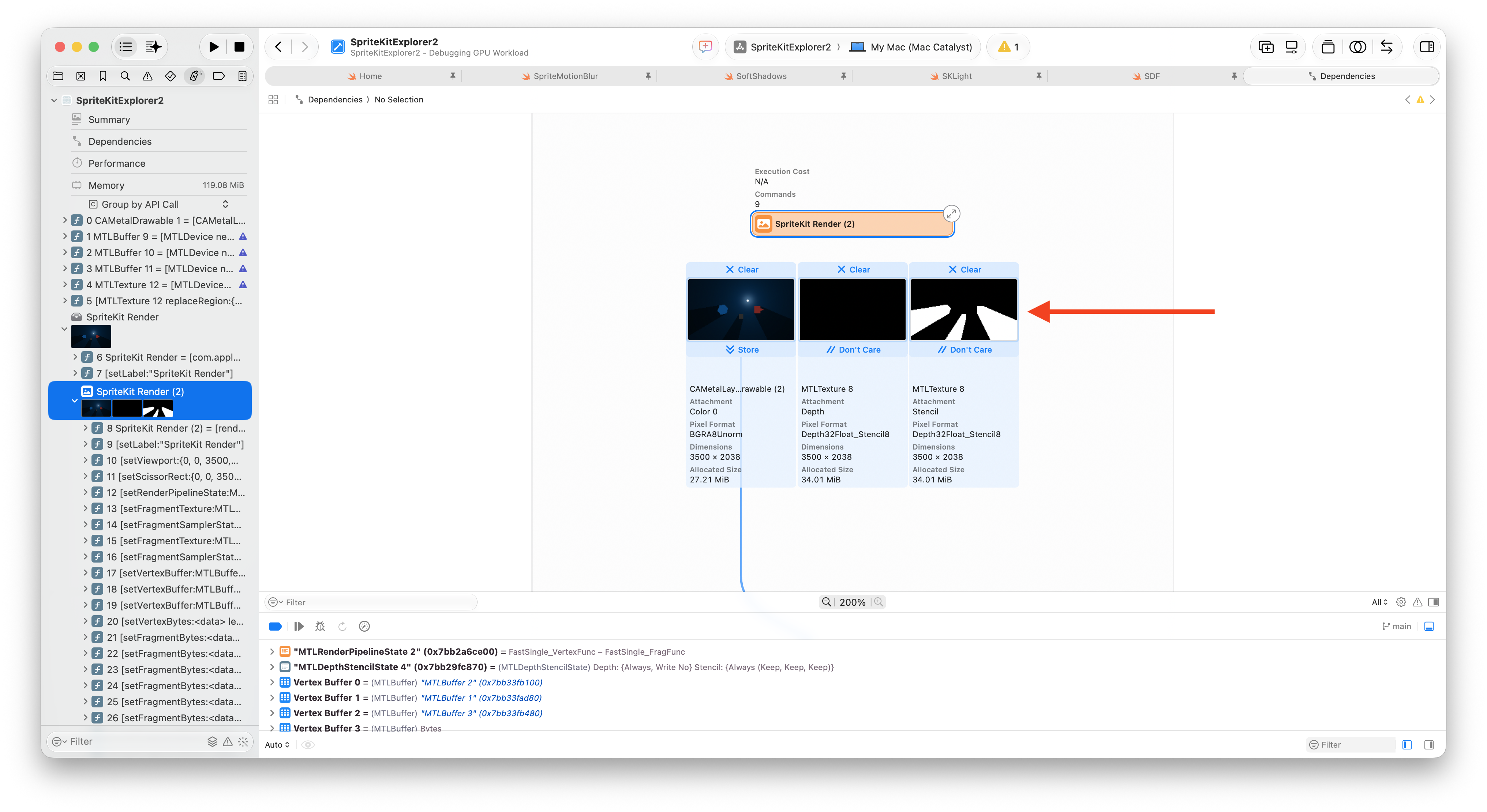
Task: Click the SpriteKit Render (2) node
Action: 851,223
